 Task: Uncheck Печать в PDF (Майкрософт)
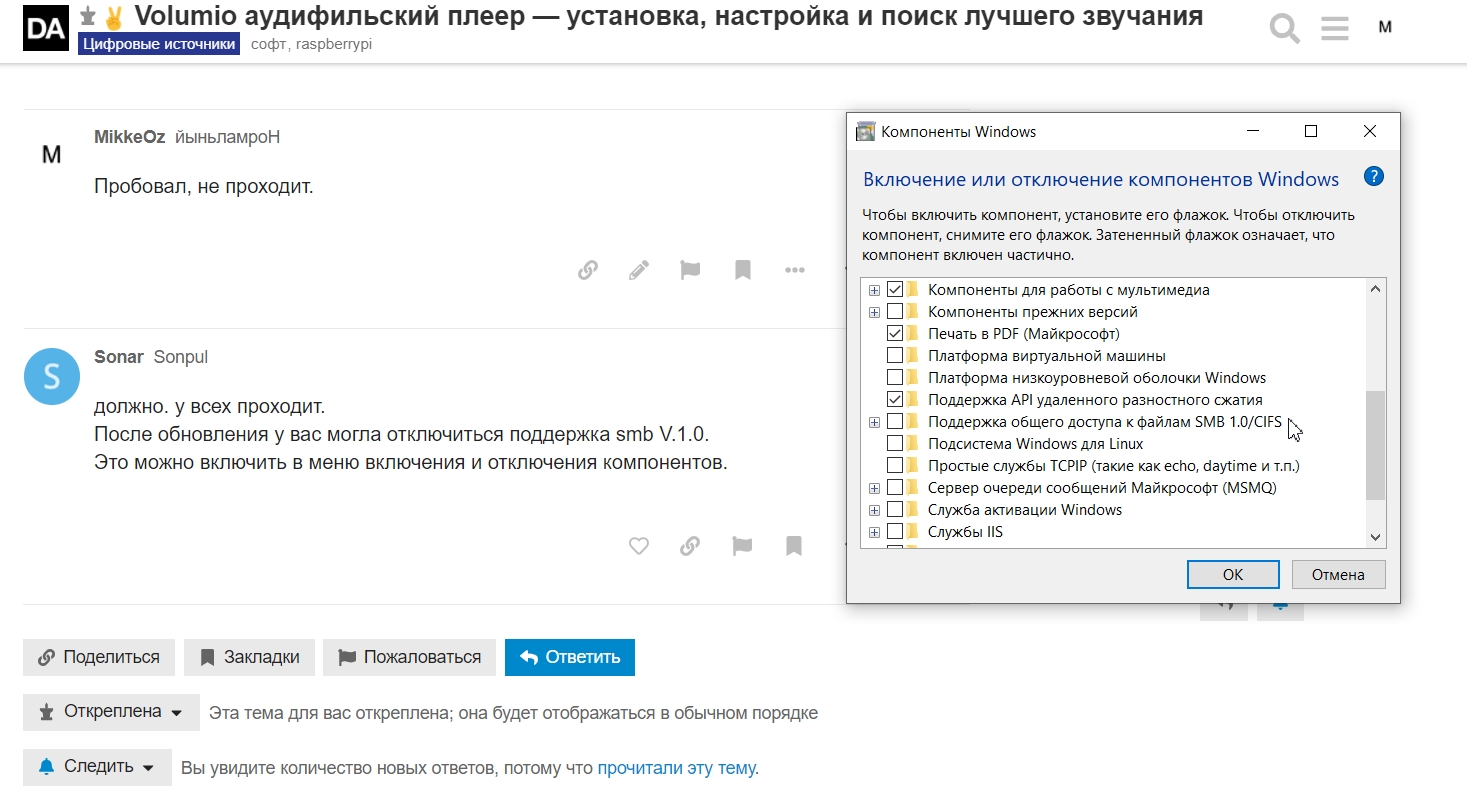click(x=895, y=333)
